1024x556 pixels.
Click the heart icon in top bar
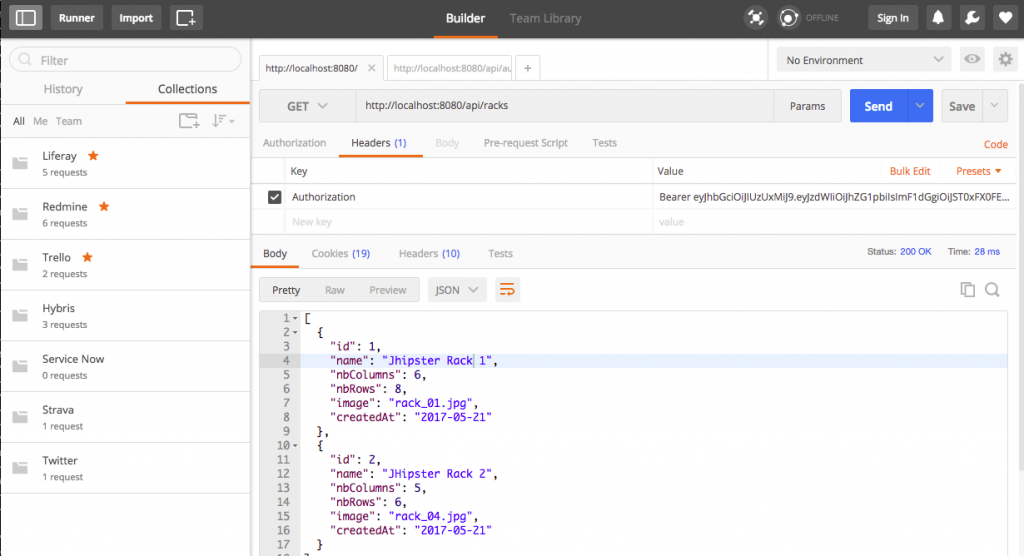1003,18
